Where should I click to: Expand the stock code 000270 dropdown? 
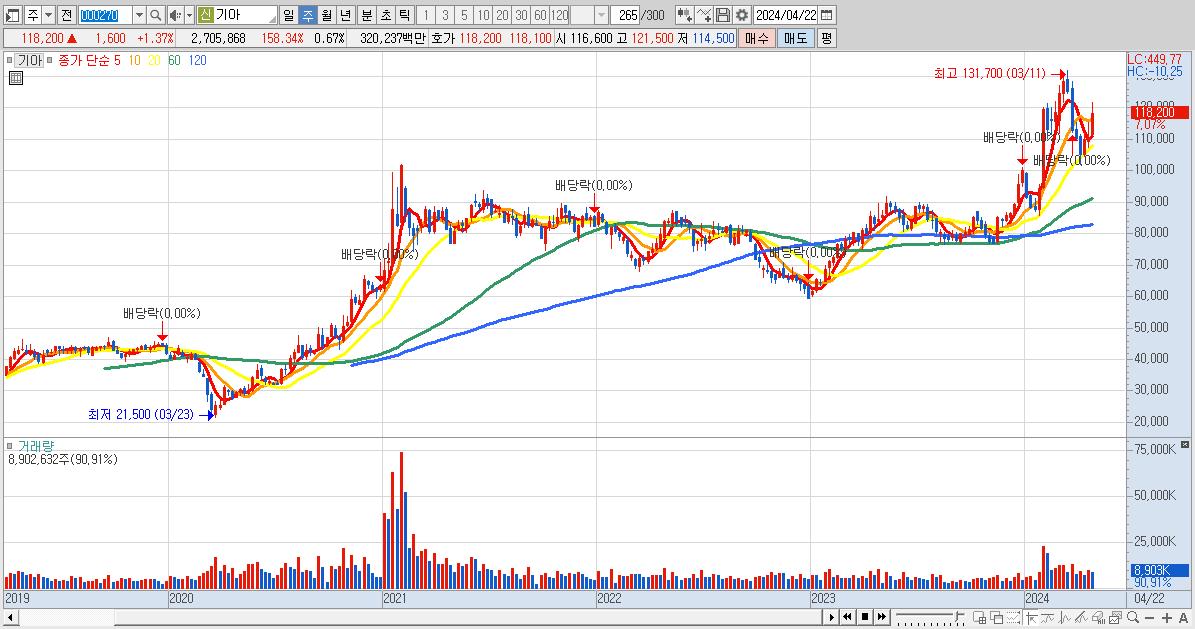139,15
